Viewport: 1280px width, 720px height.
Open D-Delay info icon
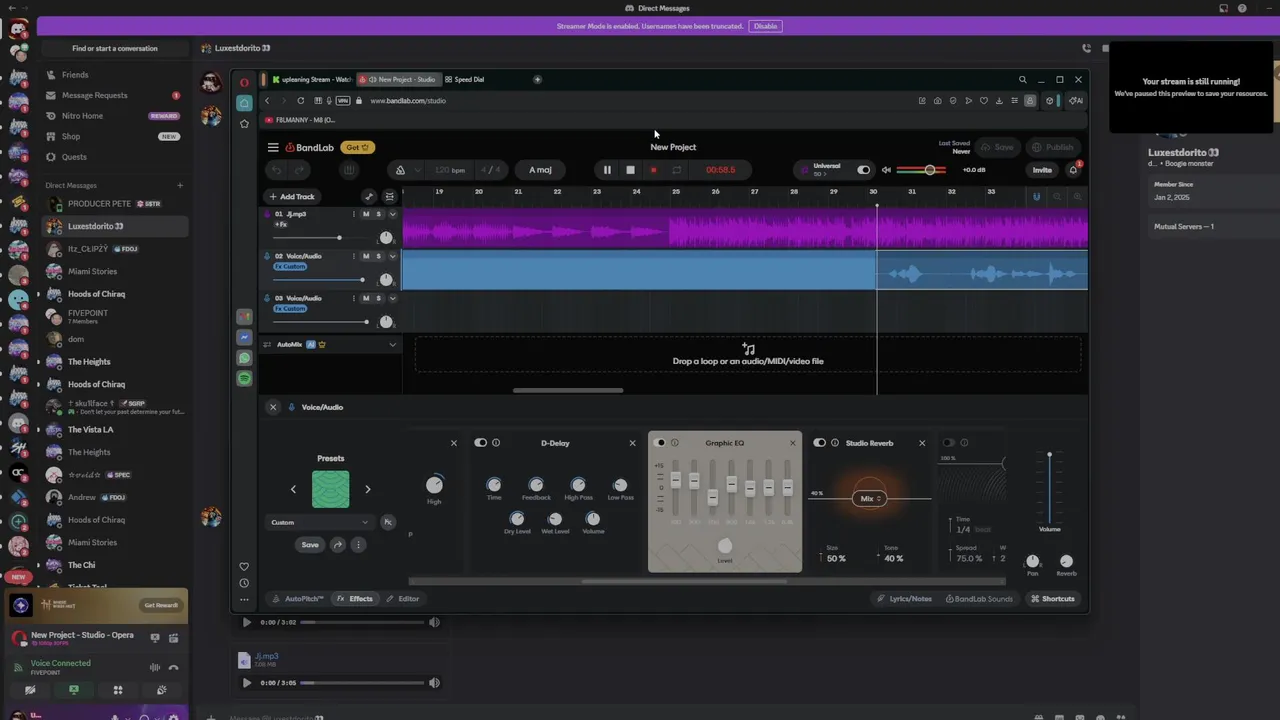(x=496, y=443)
